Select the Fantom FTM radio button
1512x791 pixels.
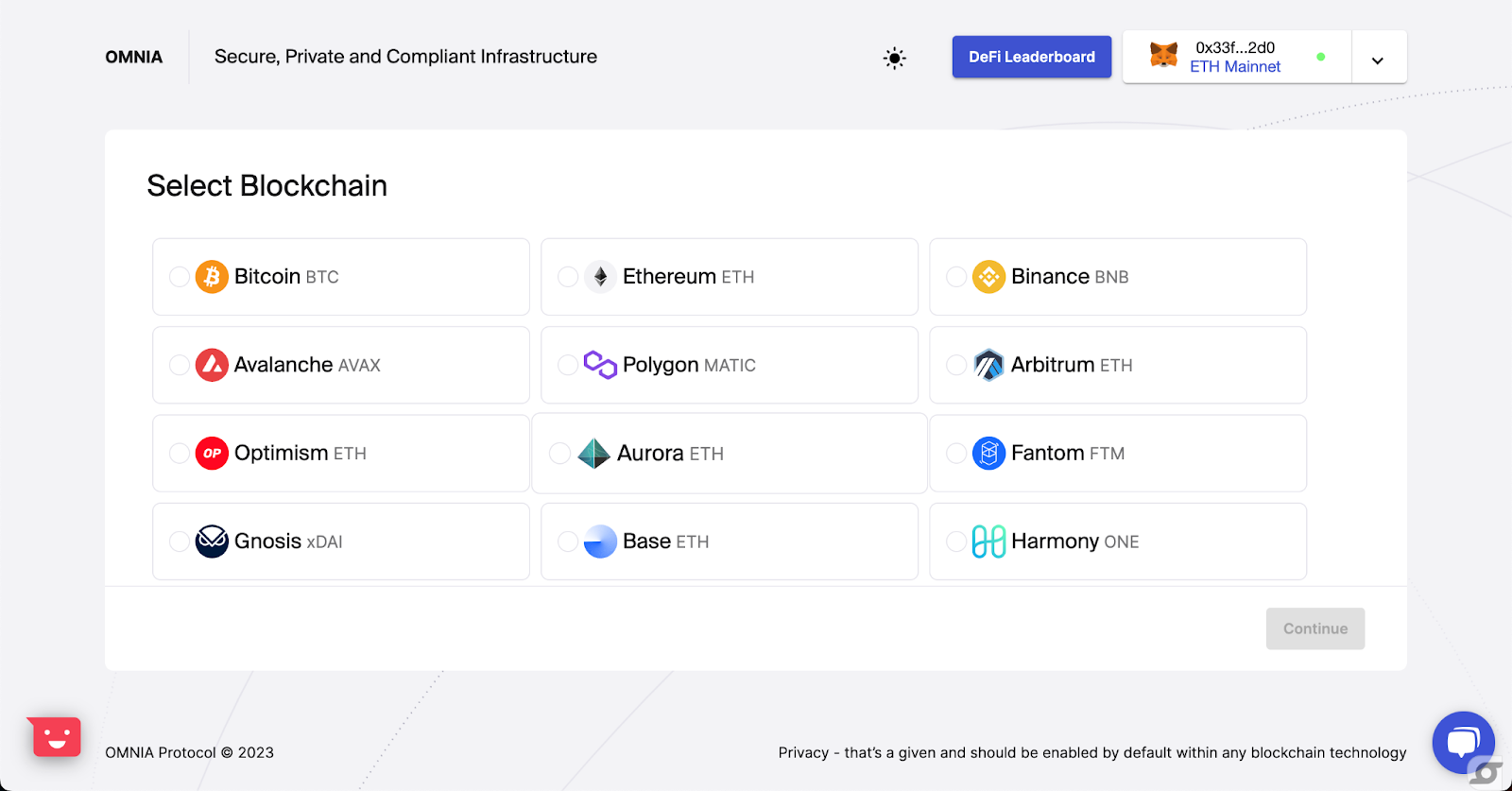pos(956,454)
